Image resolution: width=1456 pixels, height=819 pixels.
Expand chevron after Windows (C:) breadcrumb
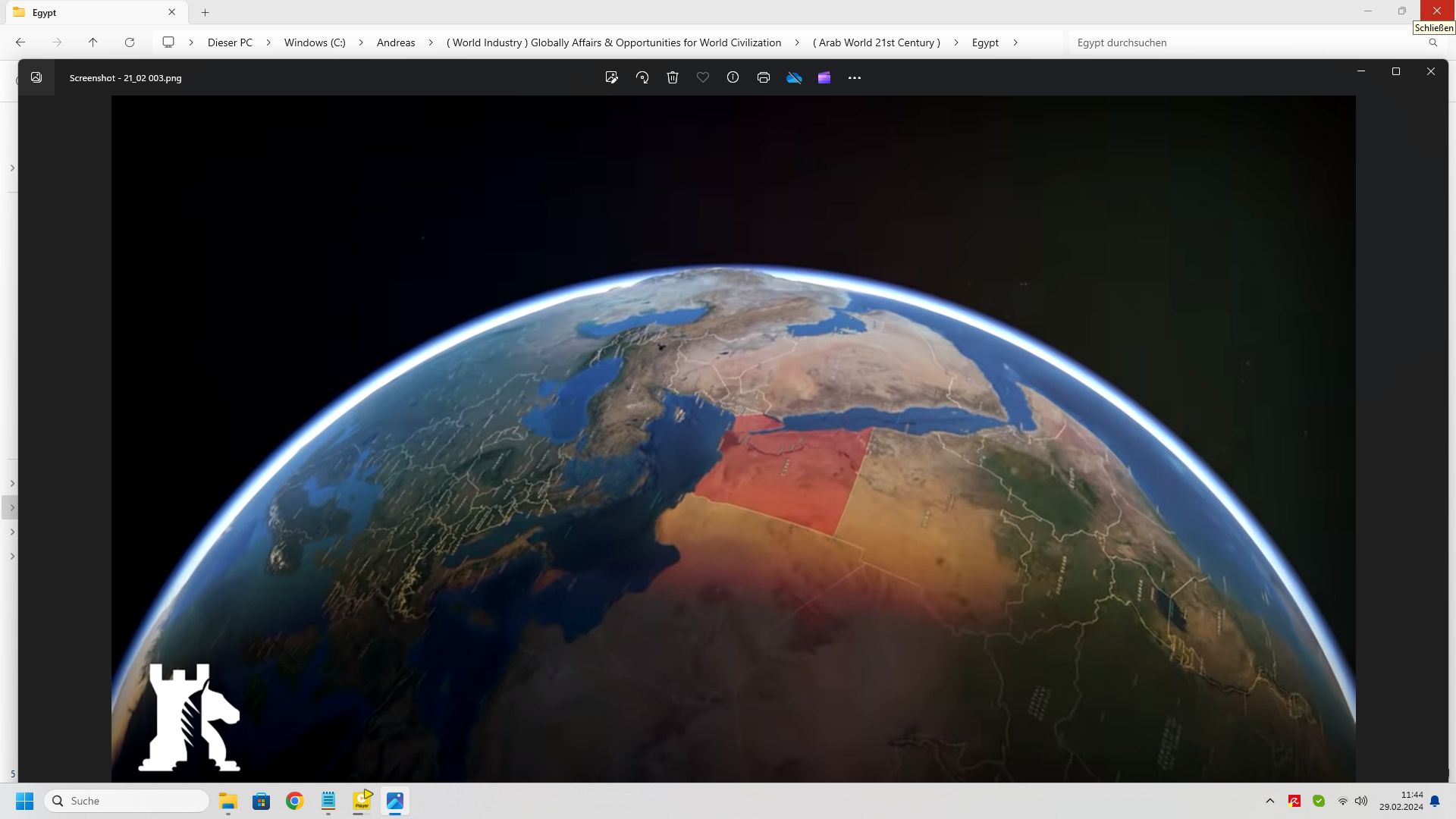(361, 42)
